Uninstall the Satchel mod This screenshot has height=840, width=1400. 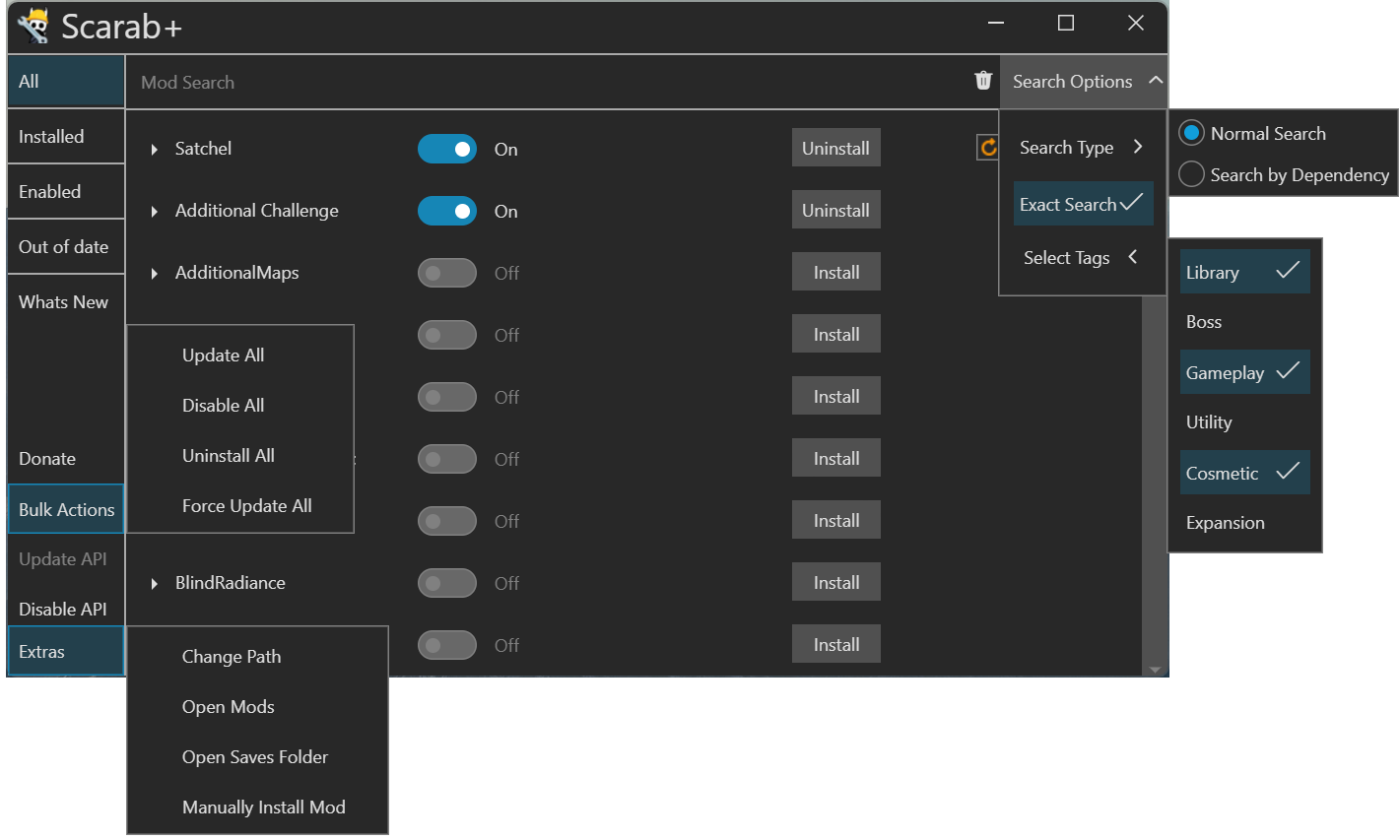pos(835,148)
